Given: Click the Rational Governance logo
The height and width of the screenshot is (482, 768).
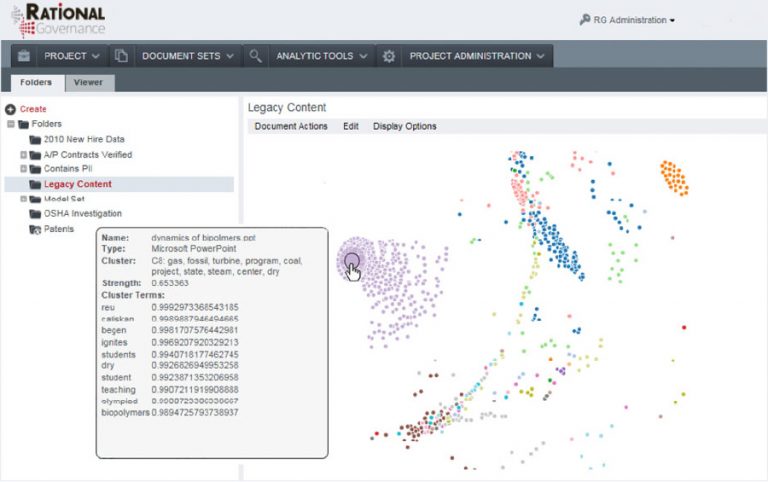Looking at the screenshot, I should tap(58, 20).
